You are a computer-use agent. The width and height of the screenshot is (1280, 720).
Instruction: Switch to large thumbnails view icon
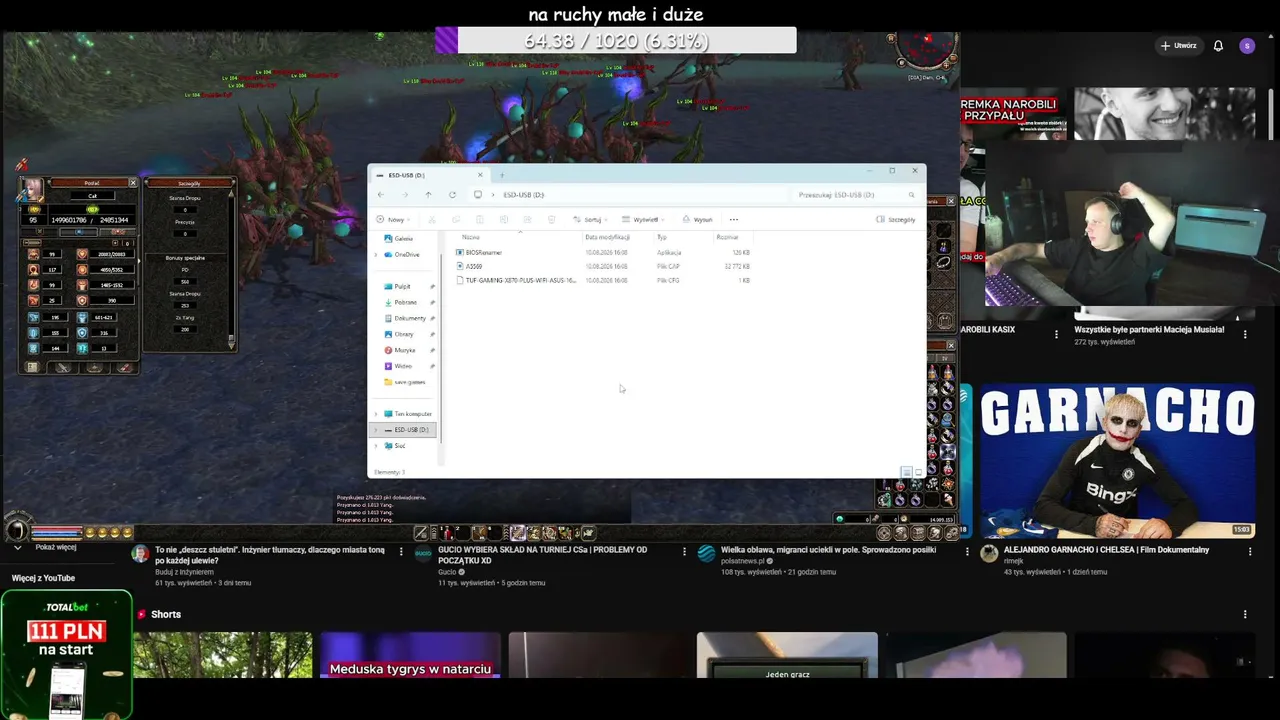[918, 472]
